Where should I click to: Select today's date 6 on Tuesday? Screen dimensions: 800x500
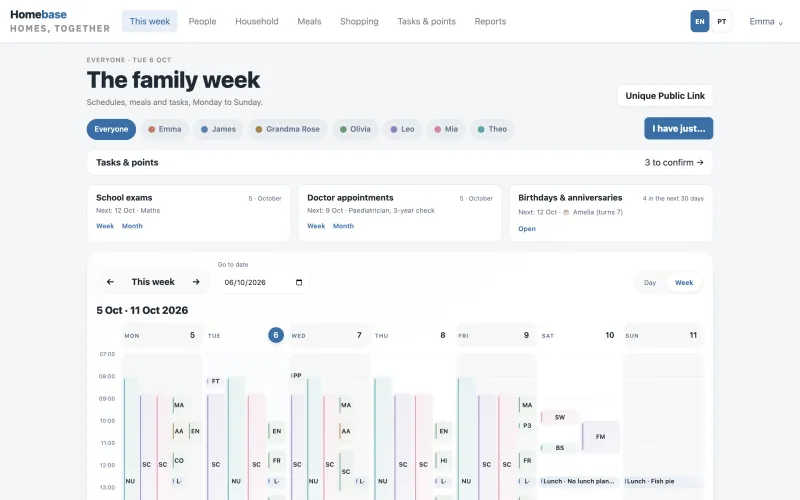pos(276,335)
